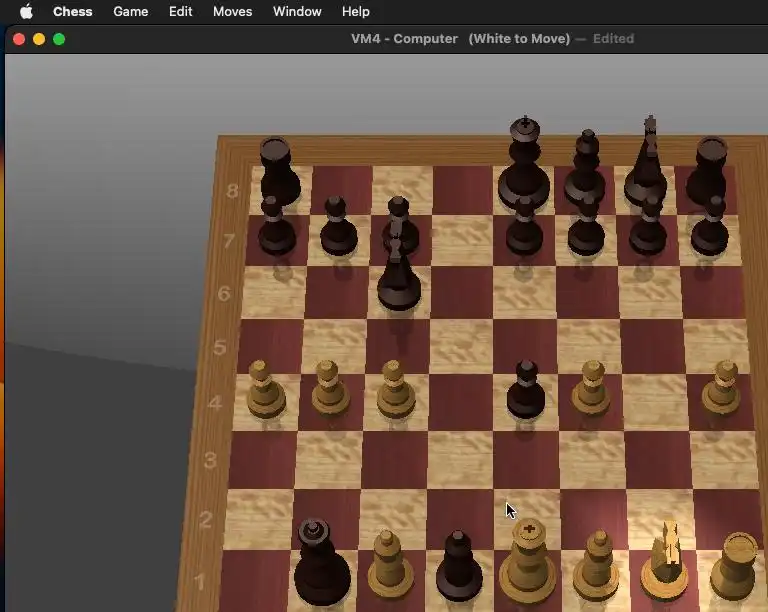Click the green full-screen button
This screenshot has height=612, width=768.
pyautogui.click(x=59, y=39)
